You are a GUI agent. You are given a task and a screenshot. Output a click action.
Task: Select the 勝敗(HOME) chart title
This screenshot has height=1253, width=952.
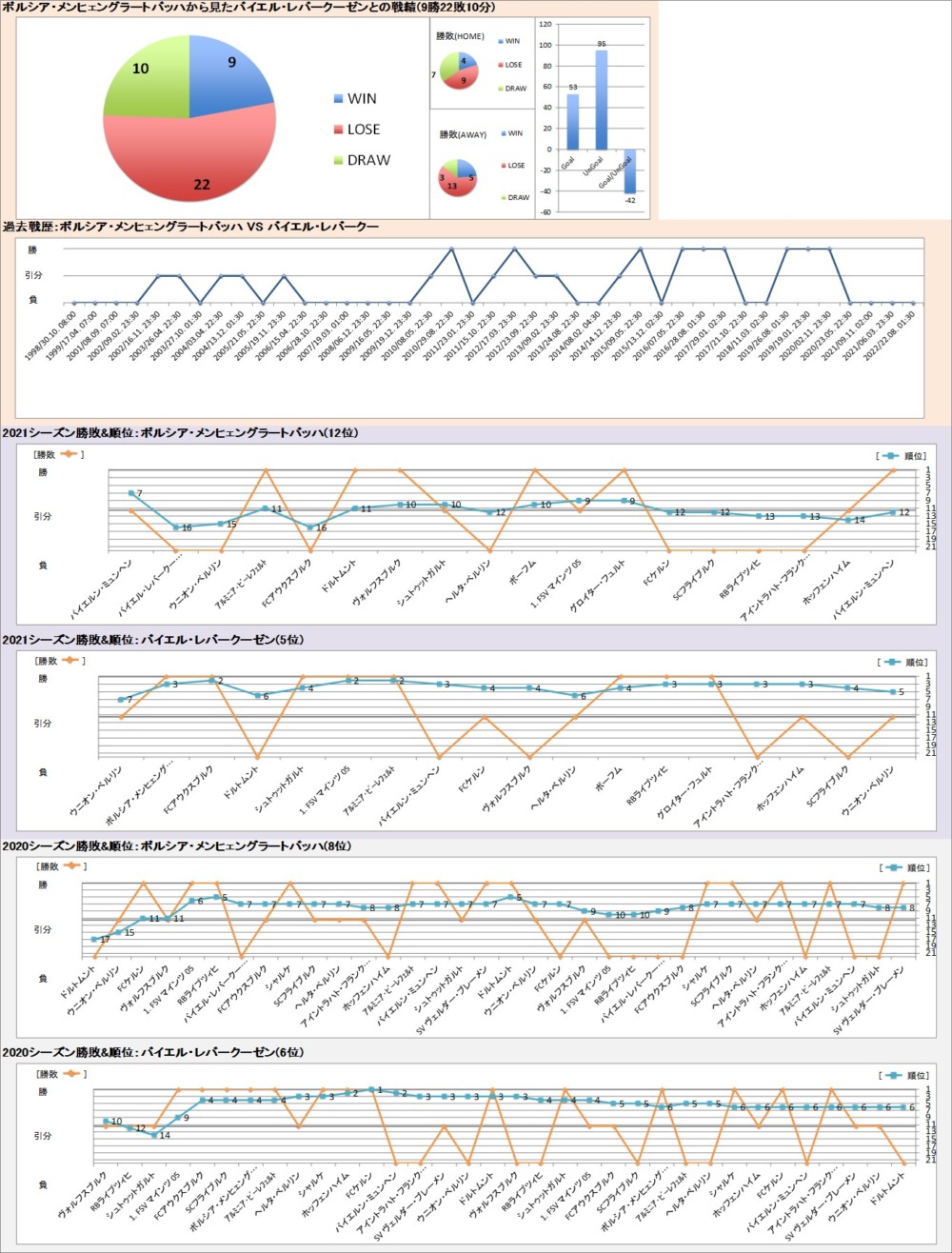tap(460, 36)
